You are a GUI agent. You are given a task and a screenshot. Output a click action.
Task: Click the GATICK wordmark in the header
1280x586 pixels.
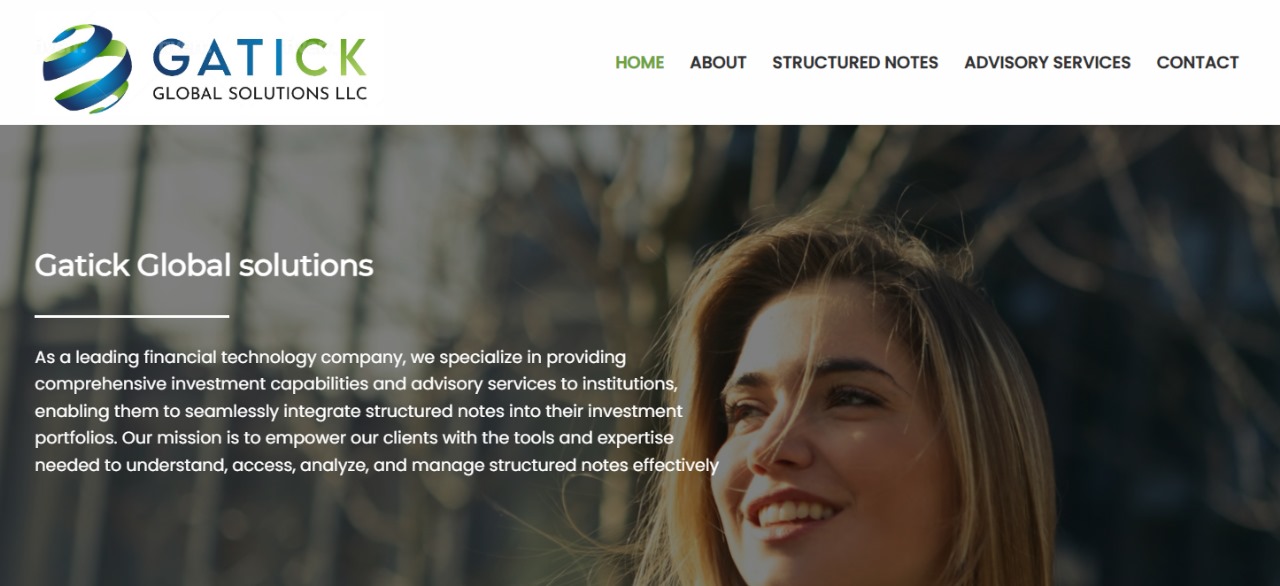pyautogui.click(x=259, y=58)
